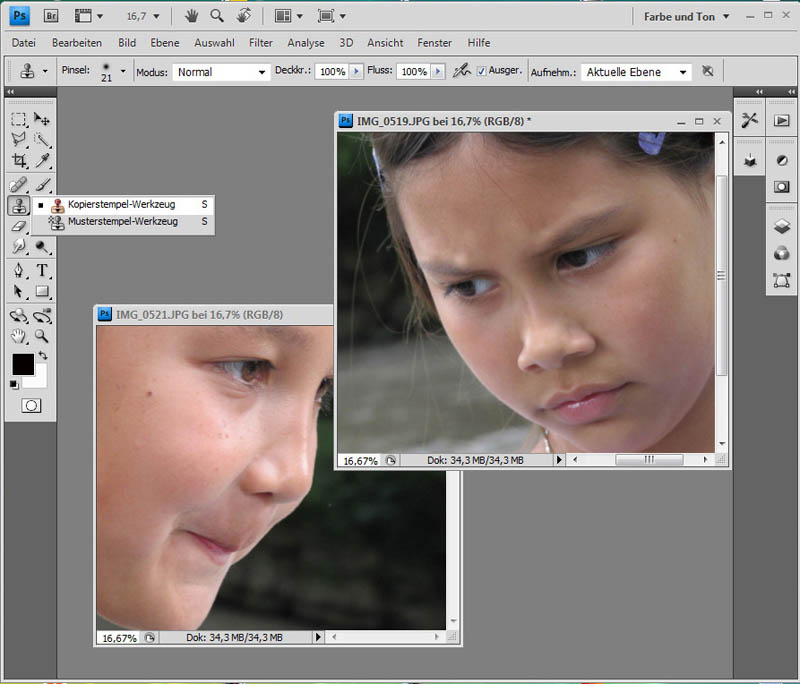Expand the Aktuelle Ebene dropdown
Screen dimensions: 800x684
point(637,72)
